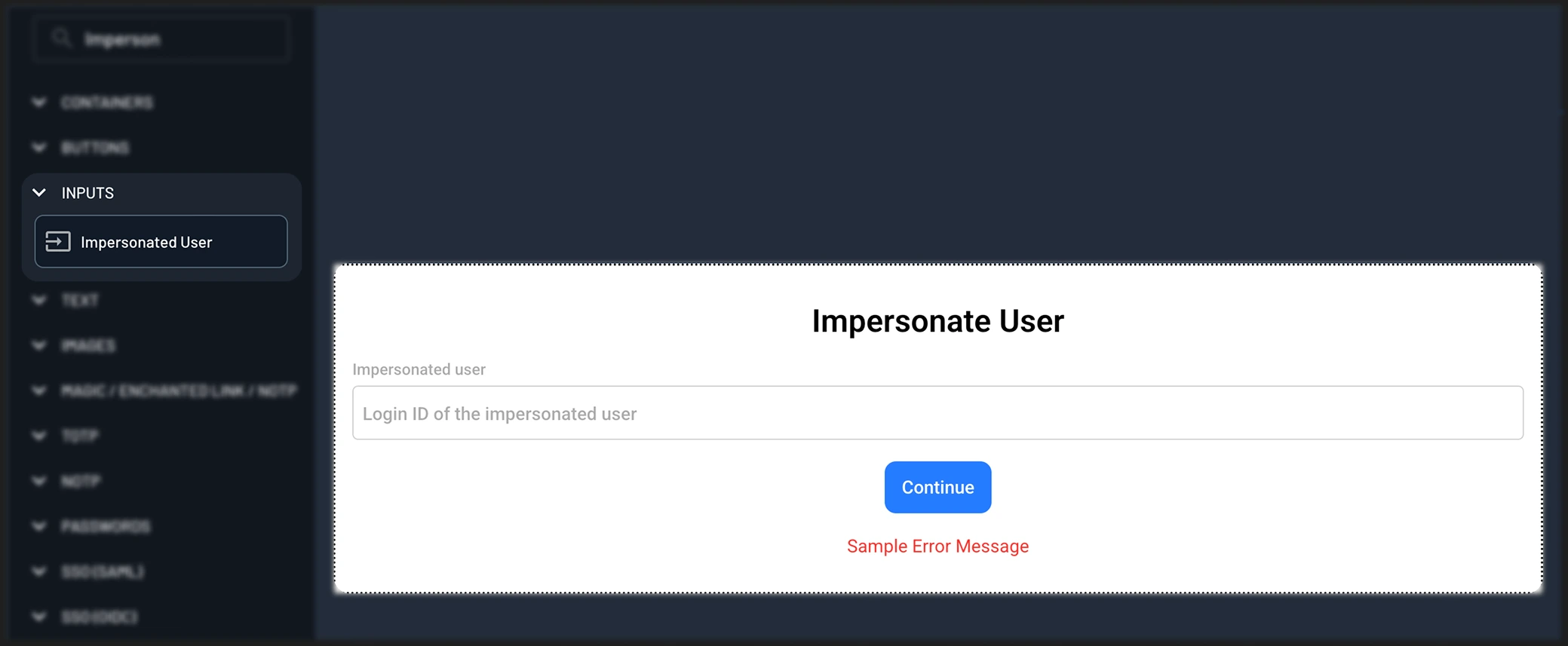
Task: Click the search magnifier icon in the sidebar
Action: pos(61,38)
